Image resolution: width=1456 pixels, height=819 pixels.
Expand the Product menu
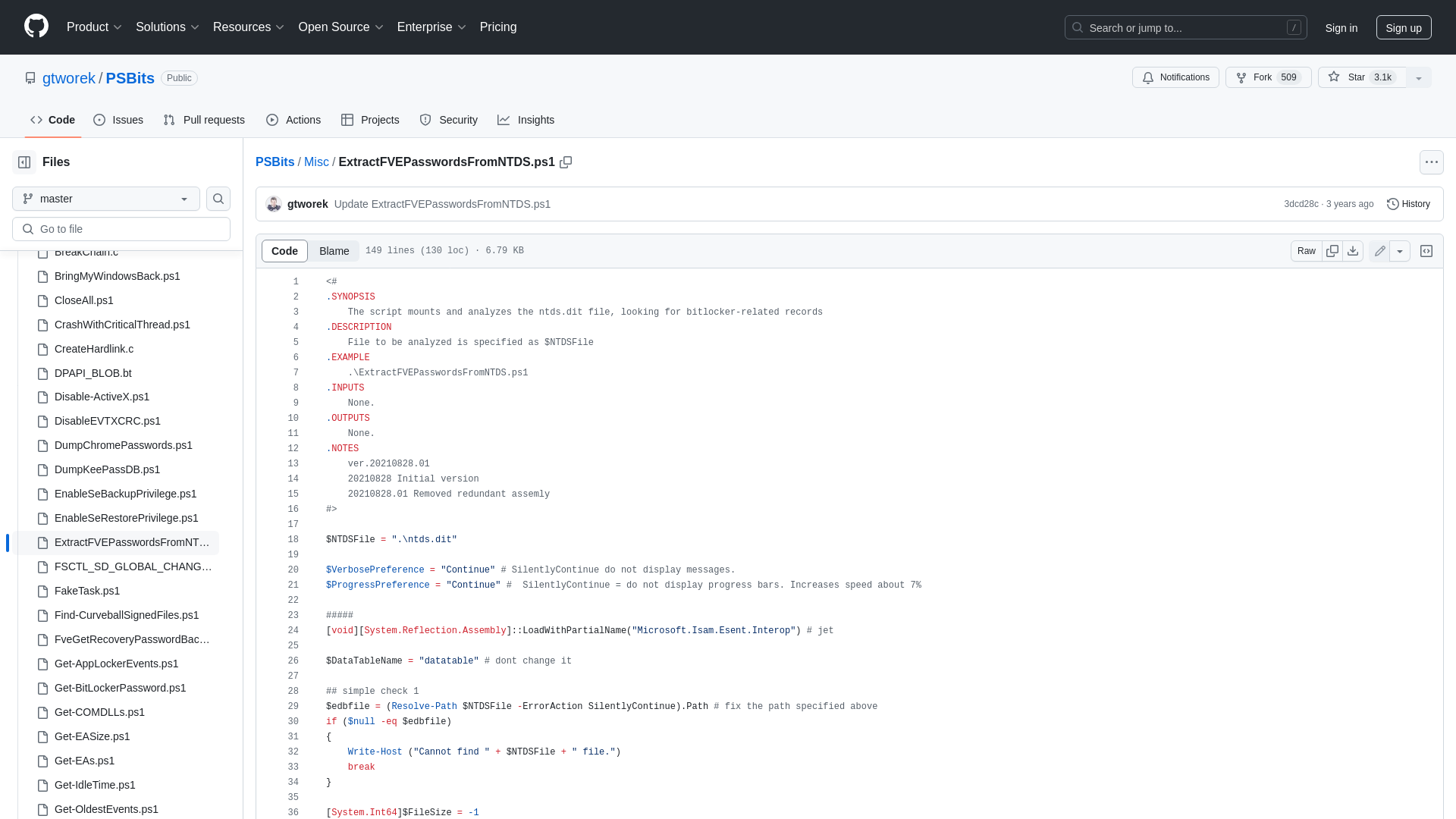(94, 27)
